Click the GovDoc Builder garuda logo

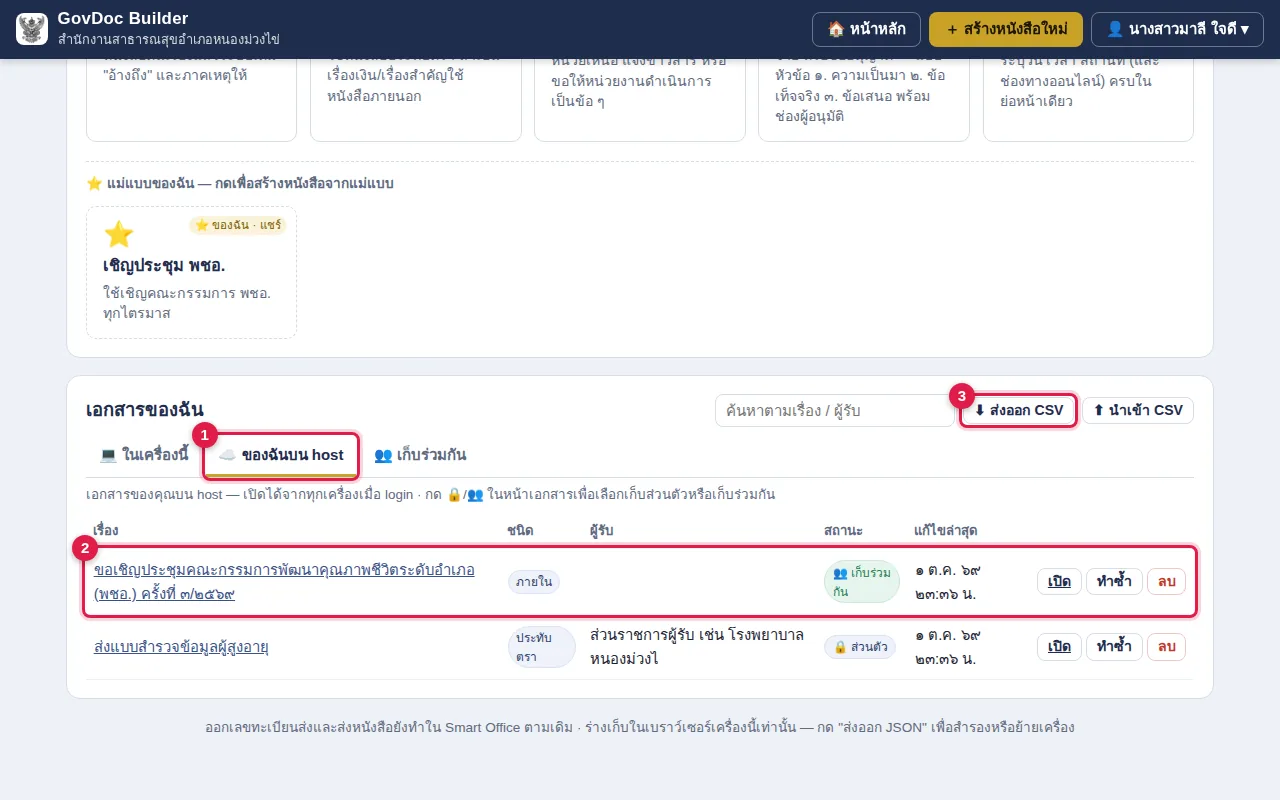pyautogui.click(x=32, y=29)
